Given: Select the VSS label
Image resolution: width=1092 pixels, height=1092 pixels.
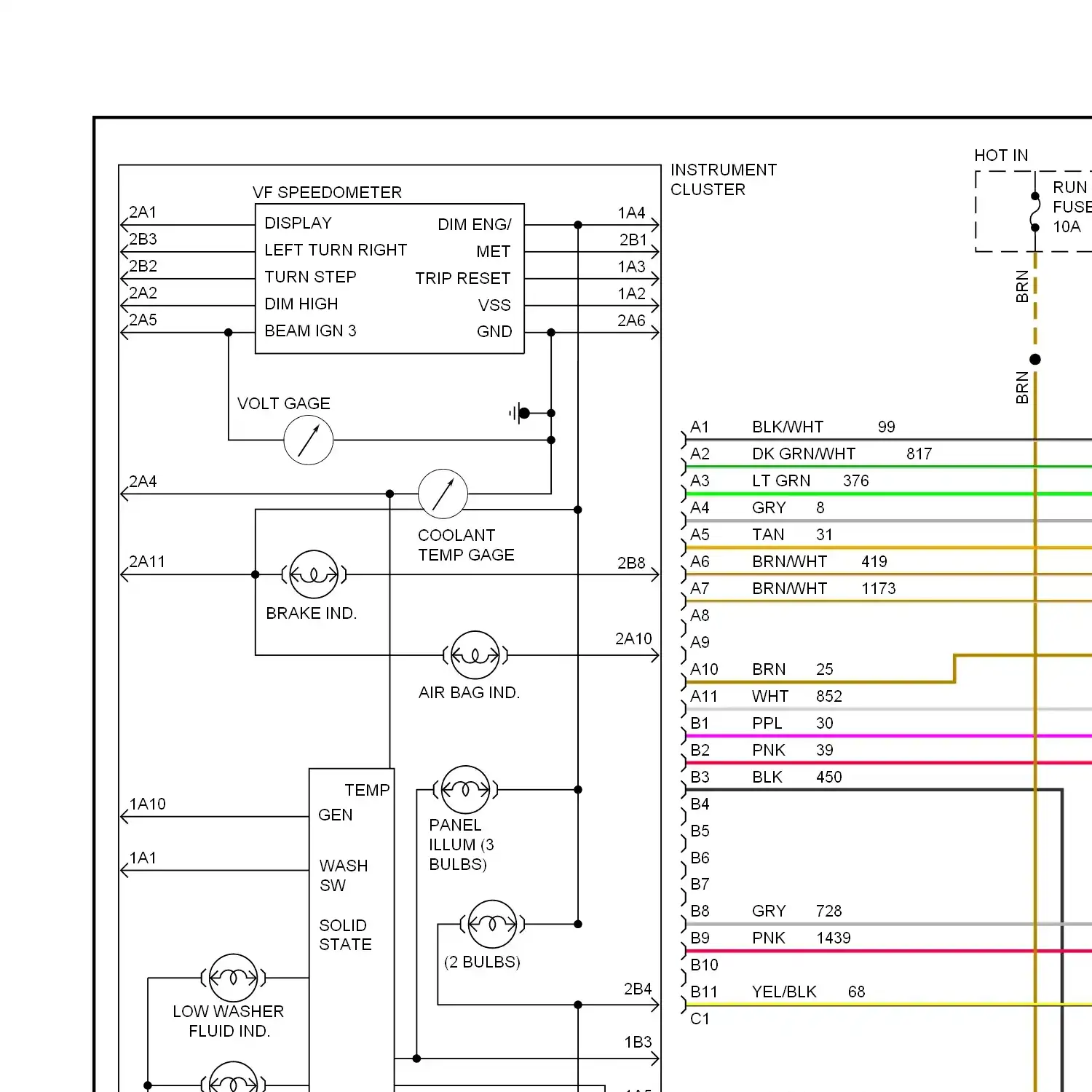Looking at the screenshot, I should [494, 305].
